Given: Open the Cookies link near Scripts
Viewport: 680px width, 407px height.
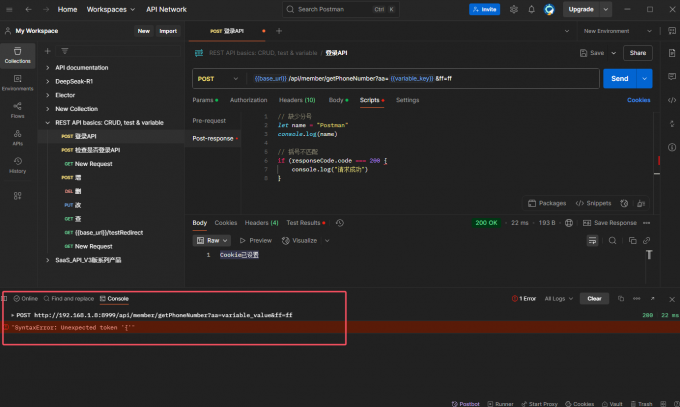Looking at the screenshot, I should (638, 100).
